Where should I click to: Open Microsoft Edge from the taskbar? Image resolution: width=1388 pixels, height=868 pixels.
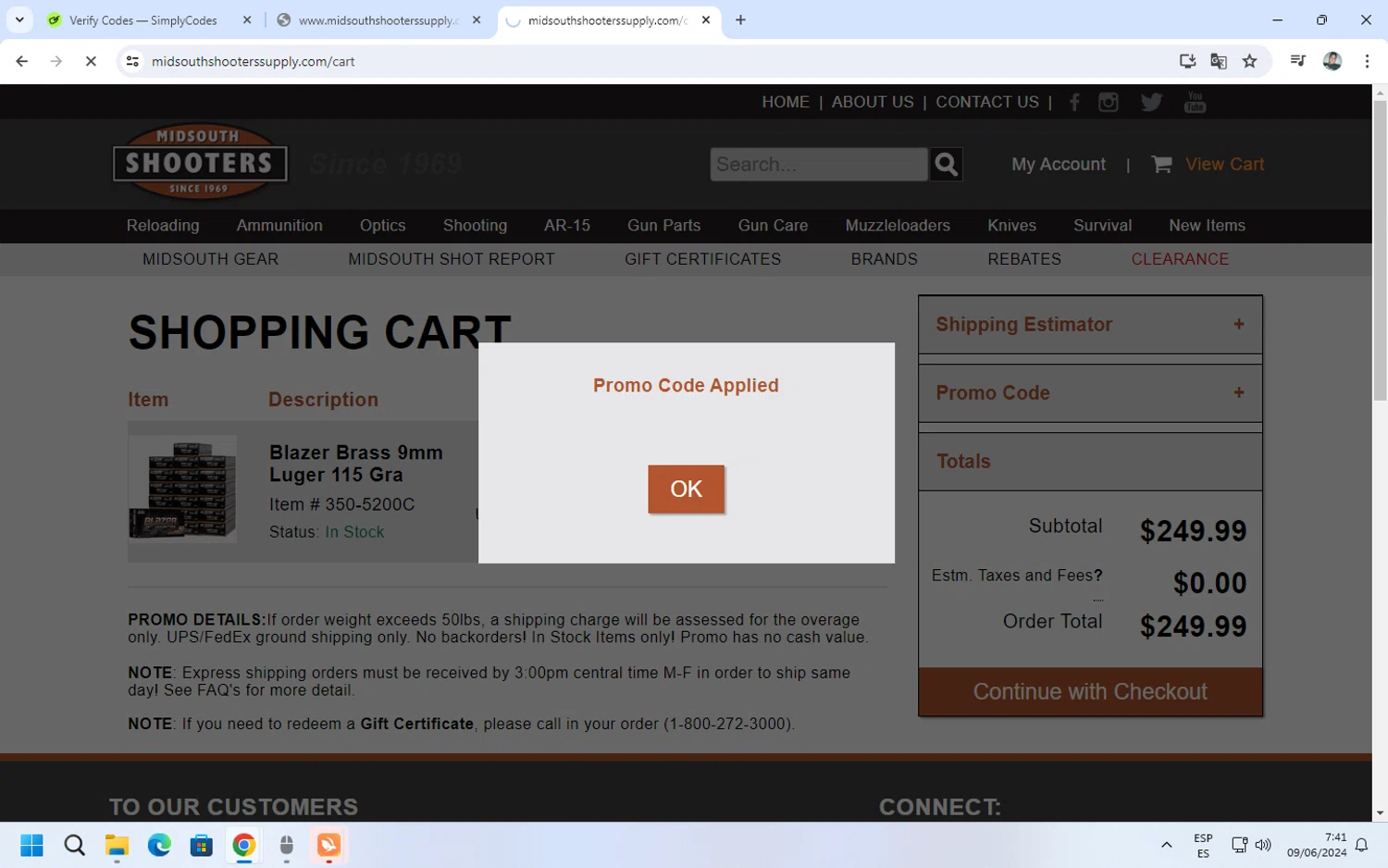pos(159,845)
